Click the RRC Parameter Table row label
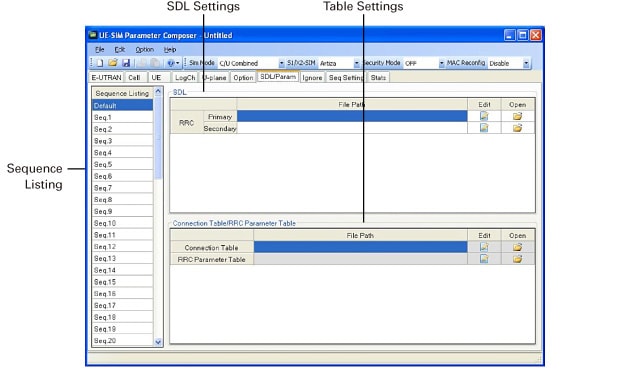 point(212,259)
